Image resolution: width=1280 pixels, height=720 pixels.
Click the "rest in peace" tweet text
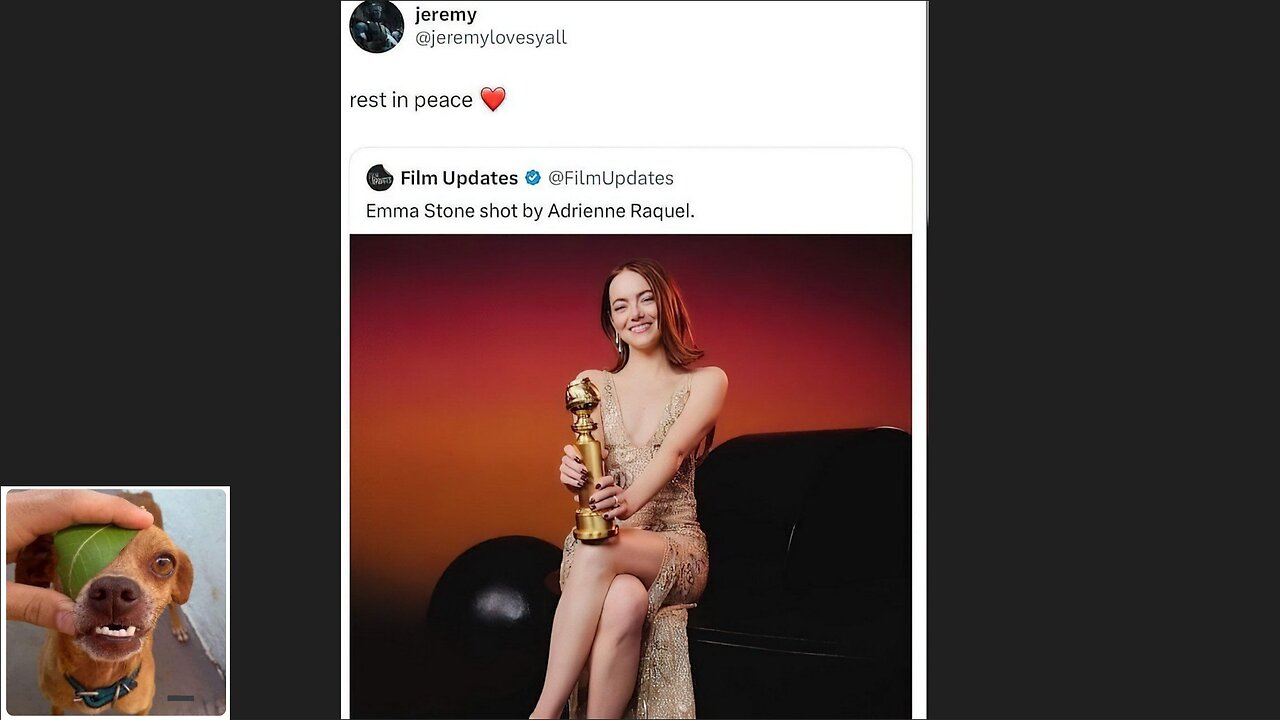pos(411,100)
